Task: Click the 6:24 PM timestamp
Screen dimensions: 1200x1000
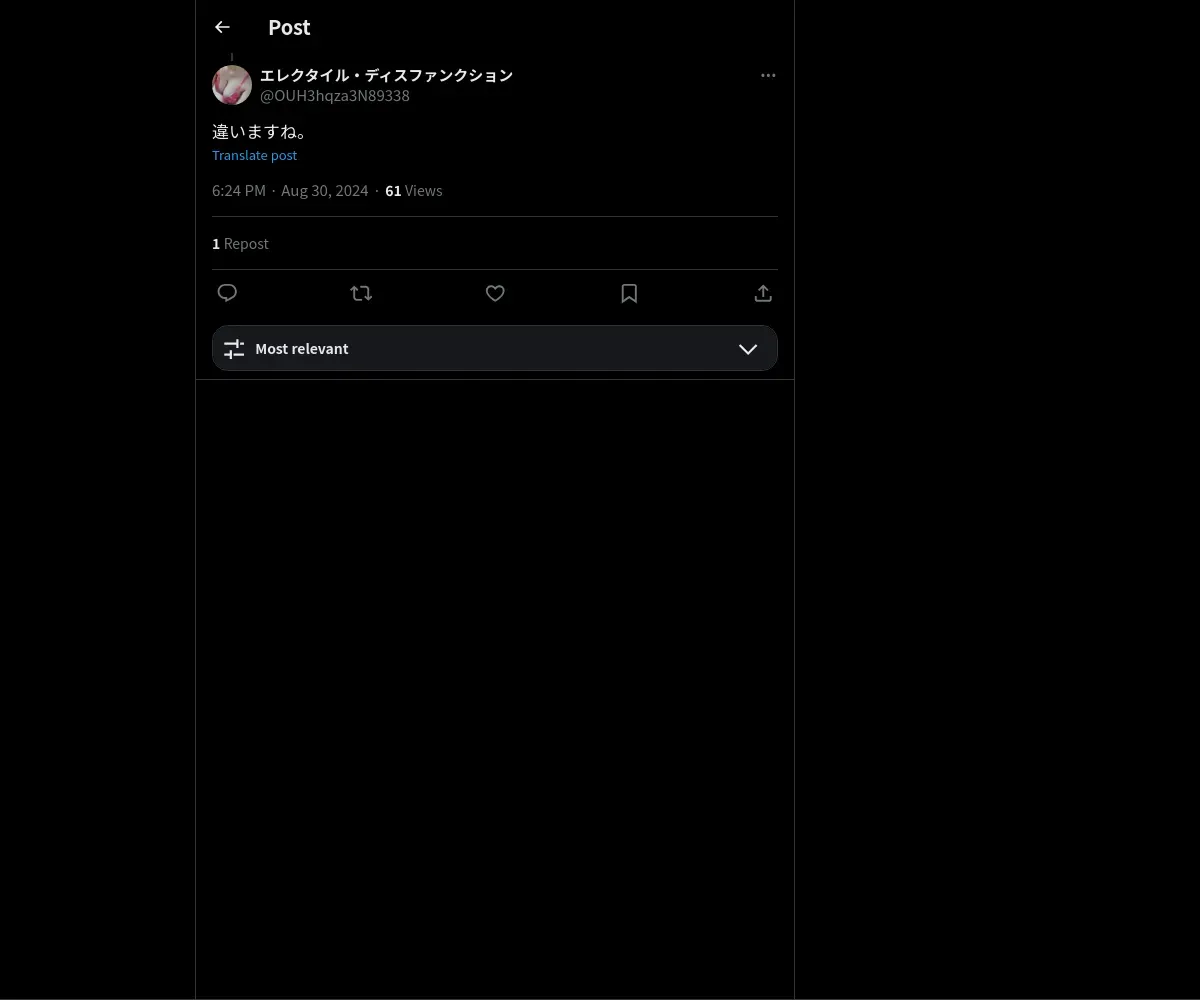Action: 239,190
